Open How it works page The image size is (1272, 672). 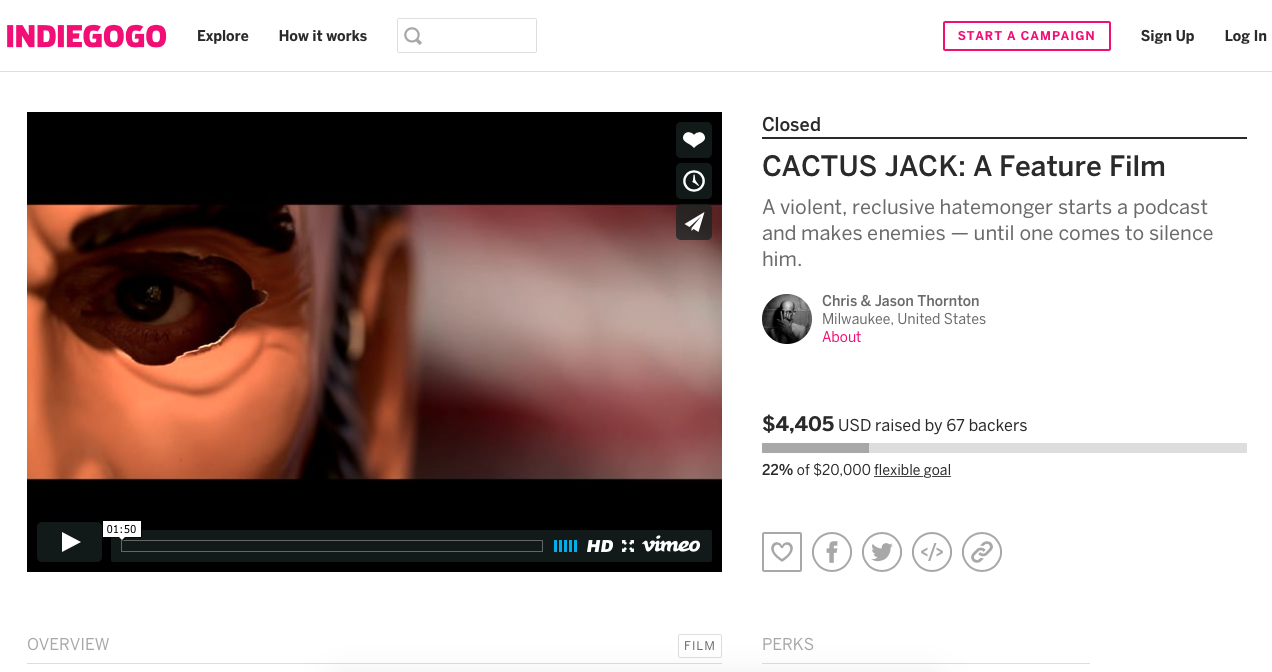point(322,36)
